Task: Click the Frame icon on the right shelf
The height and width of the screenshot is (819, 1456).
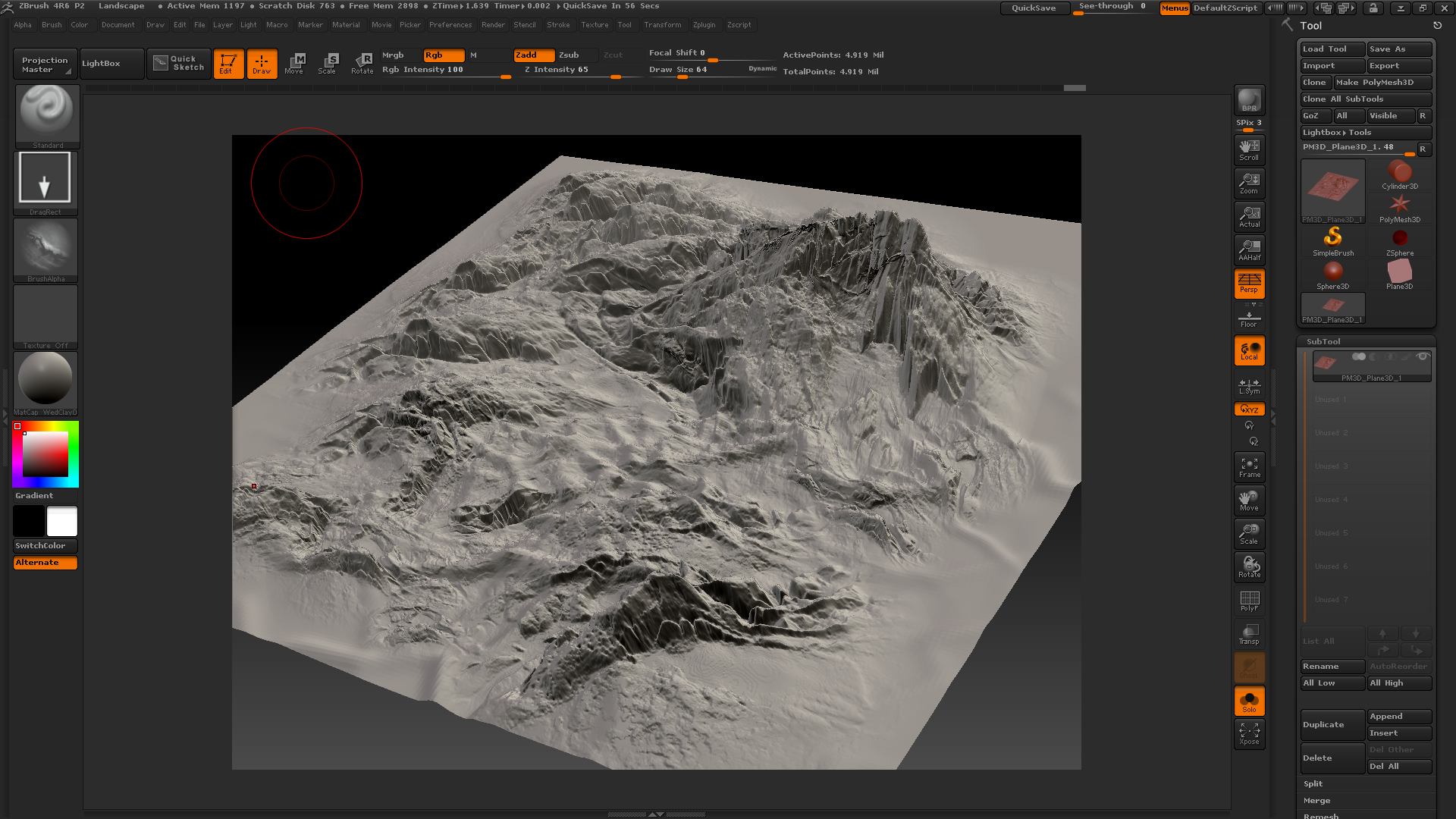Action: coord(1249,466)
